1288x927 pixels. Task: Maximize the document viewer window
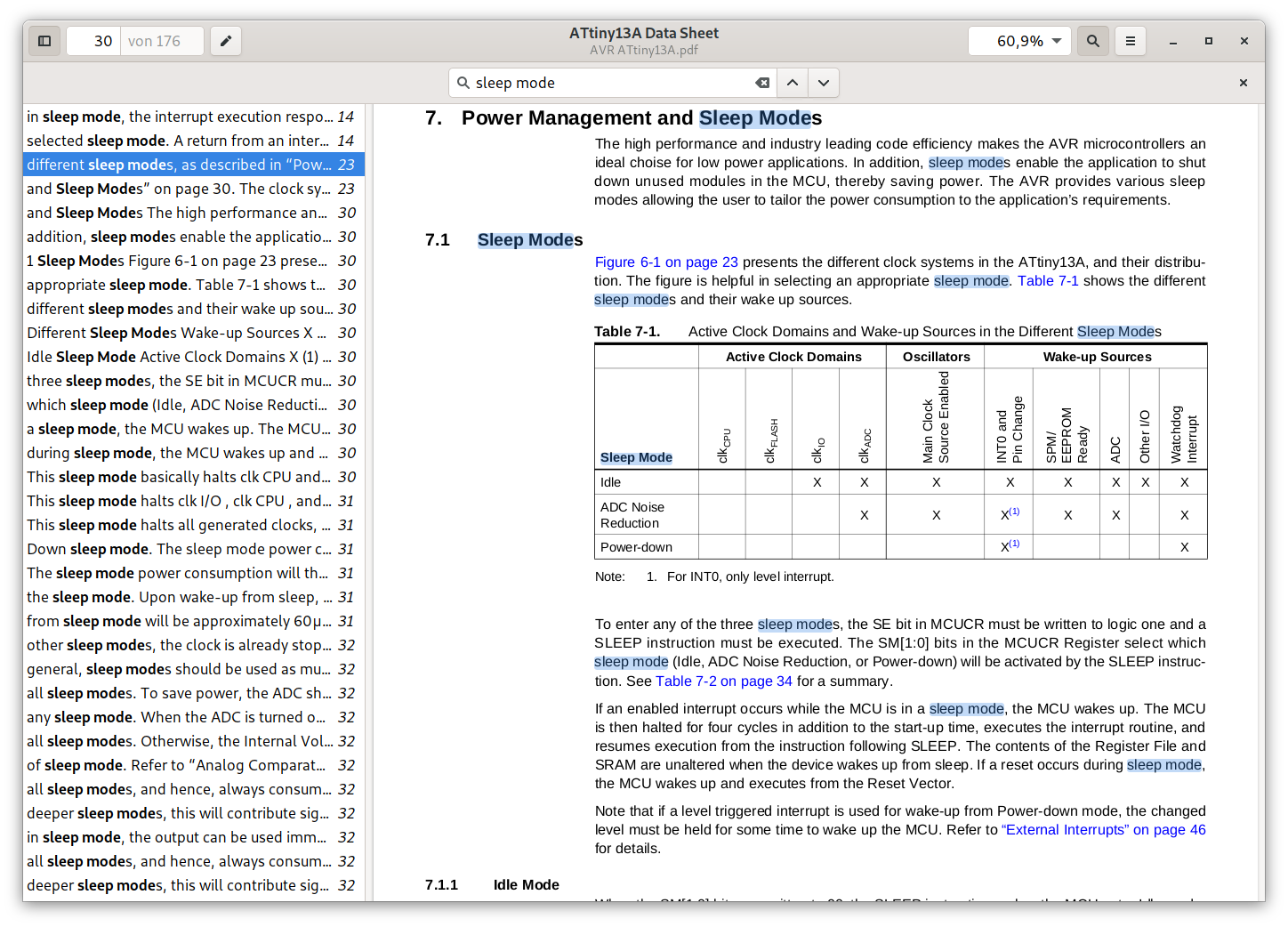1209,41
